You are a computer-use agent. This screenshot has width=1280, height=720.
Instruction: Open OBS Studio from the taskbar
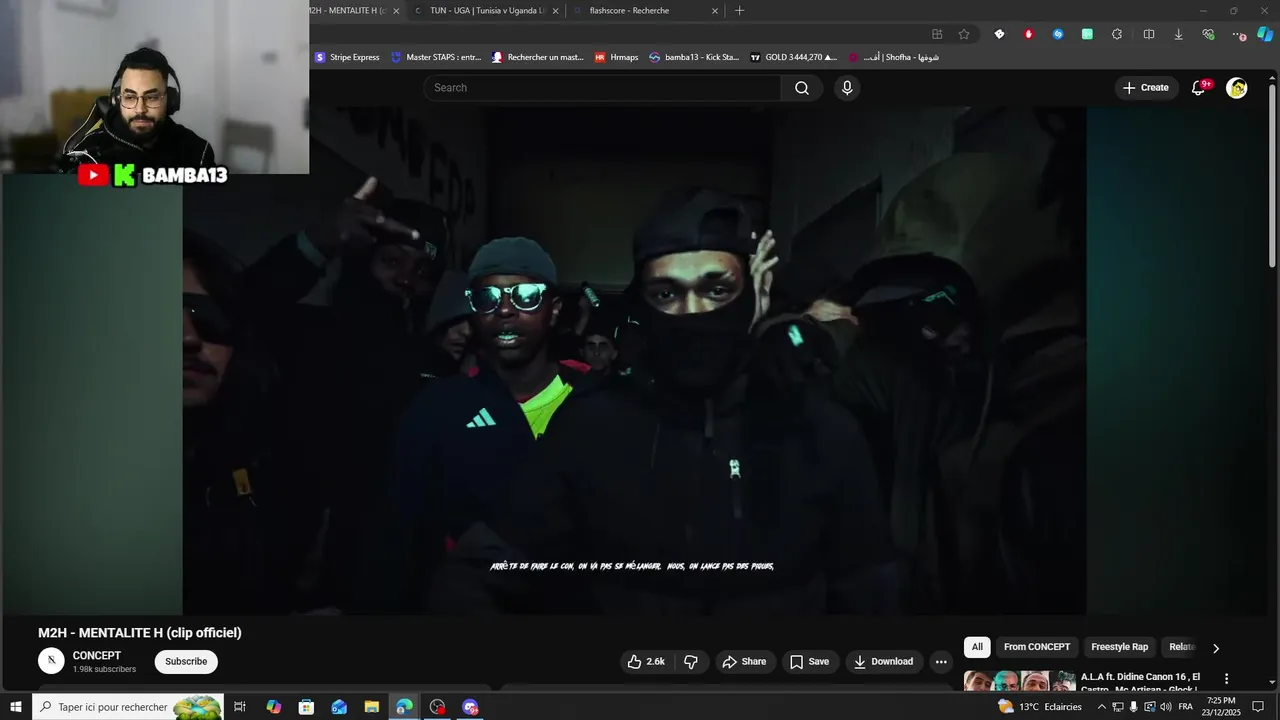pos(437,707)
